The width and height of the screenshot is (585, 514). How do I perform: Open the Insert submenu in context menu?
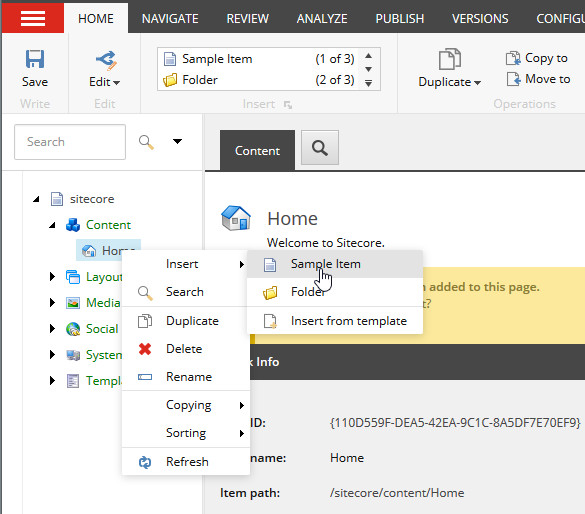coord(185,264)
